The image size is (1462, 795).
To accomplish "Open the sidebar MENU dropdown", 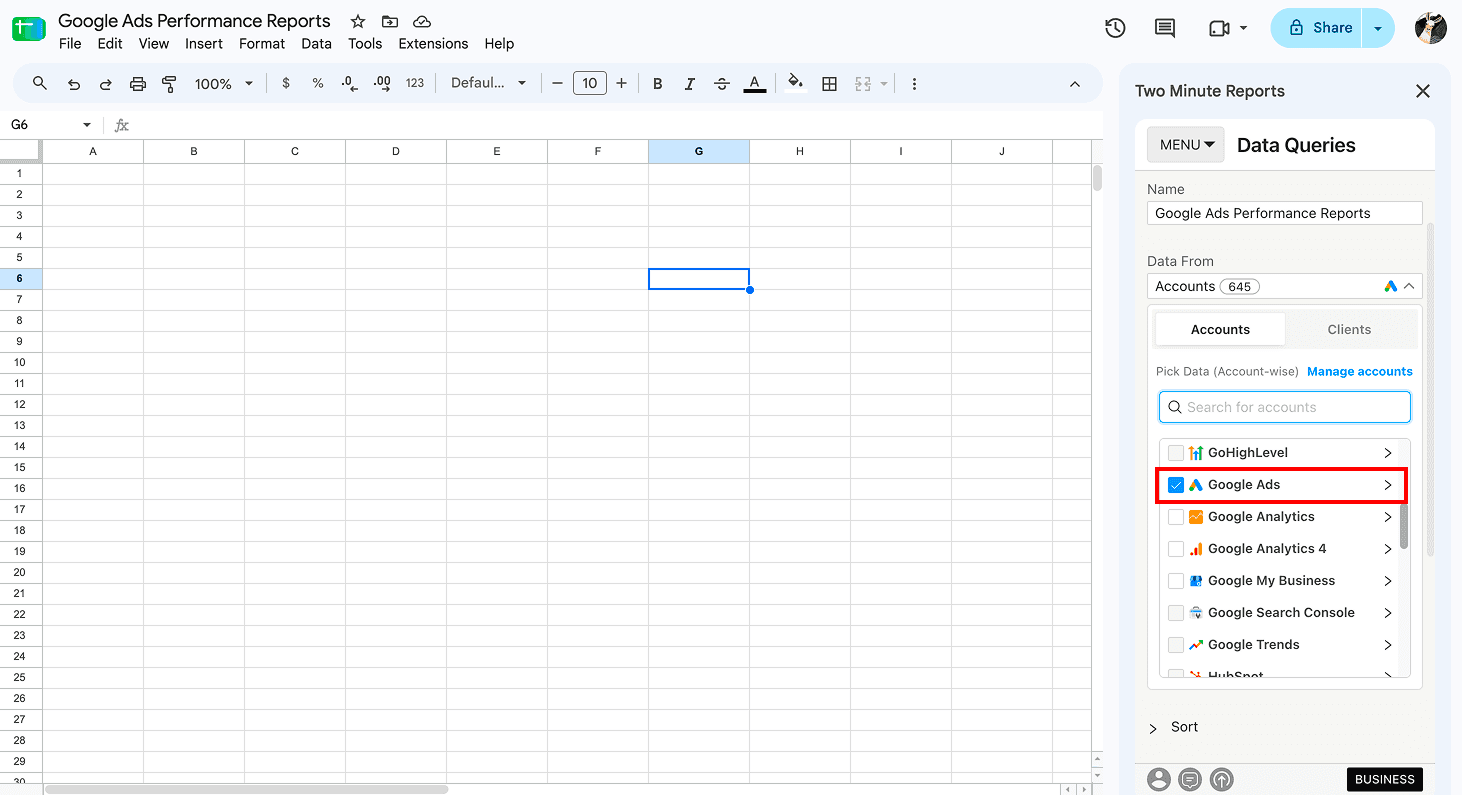I will tap(1187, 145).
